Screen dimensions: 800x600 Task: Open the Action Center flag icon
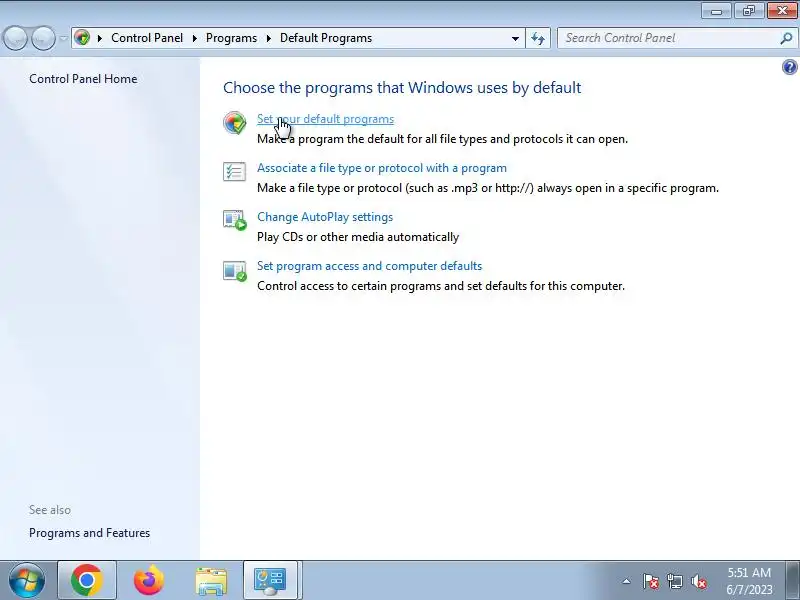651,581
